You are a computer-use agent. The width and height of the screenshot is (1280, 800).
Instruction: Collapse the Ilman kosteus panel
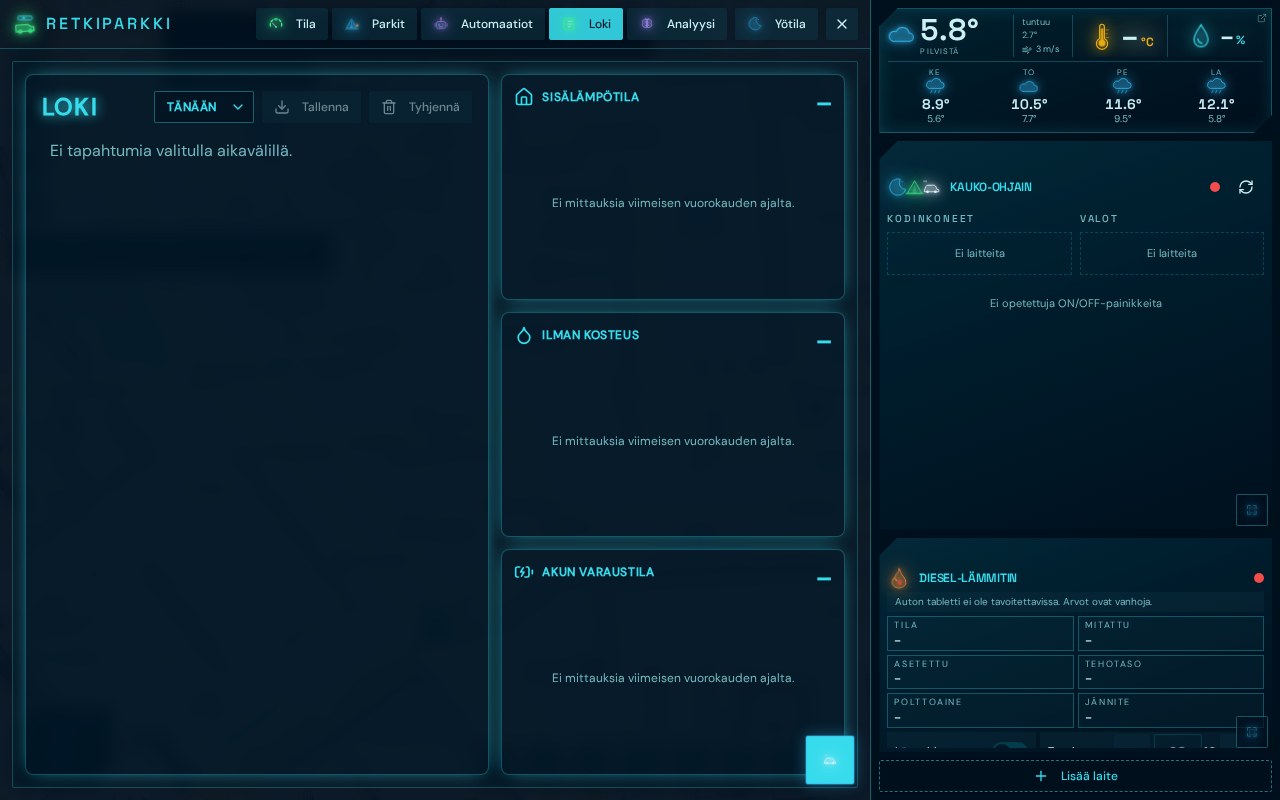pyautogui.click(x=824, y=342)
